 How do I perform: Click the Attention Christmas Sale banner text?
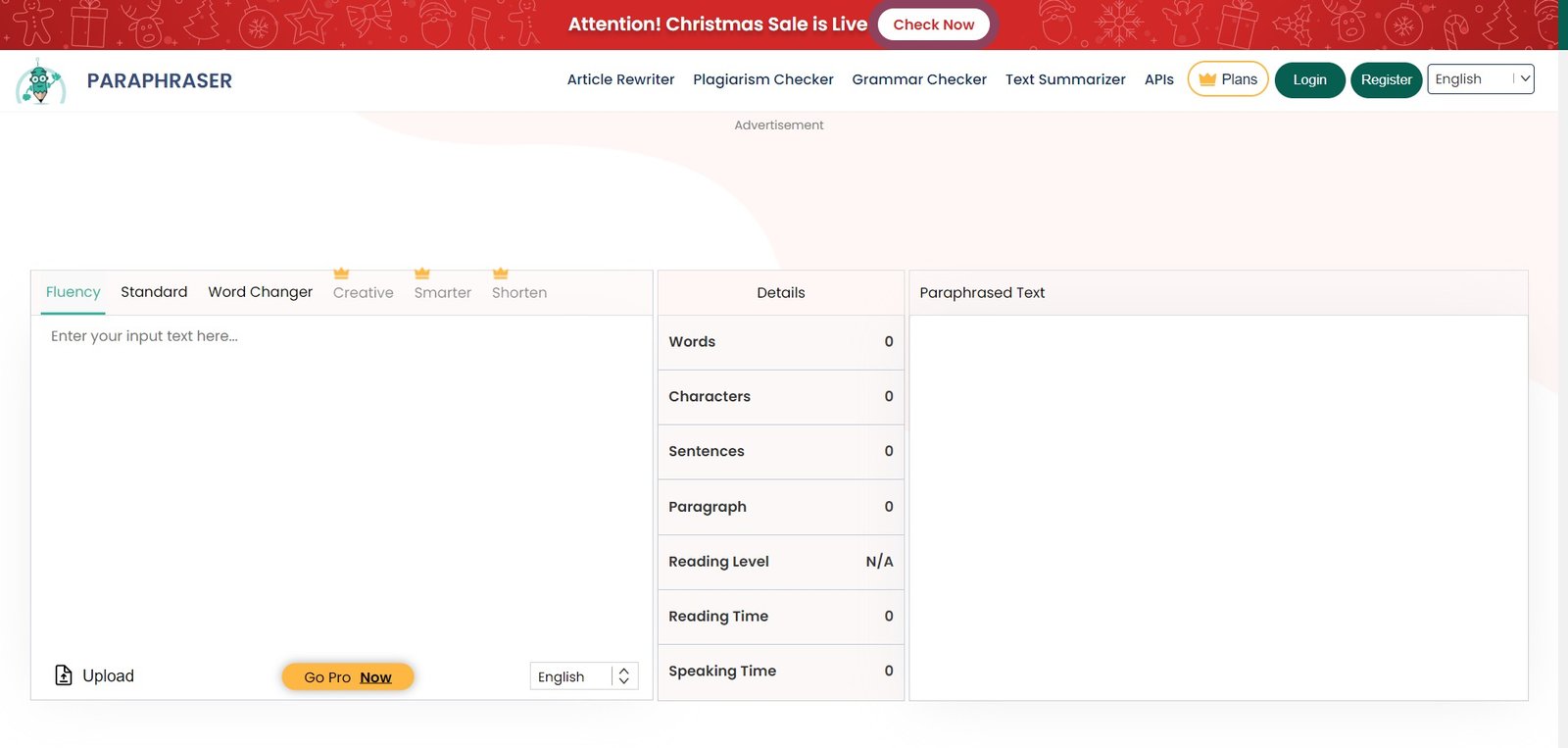tap(717, 25)
